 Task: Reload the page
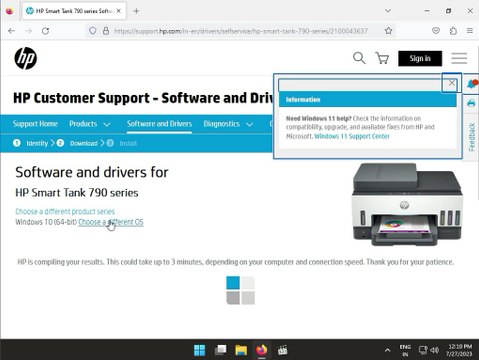46,31
